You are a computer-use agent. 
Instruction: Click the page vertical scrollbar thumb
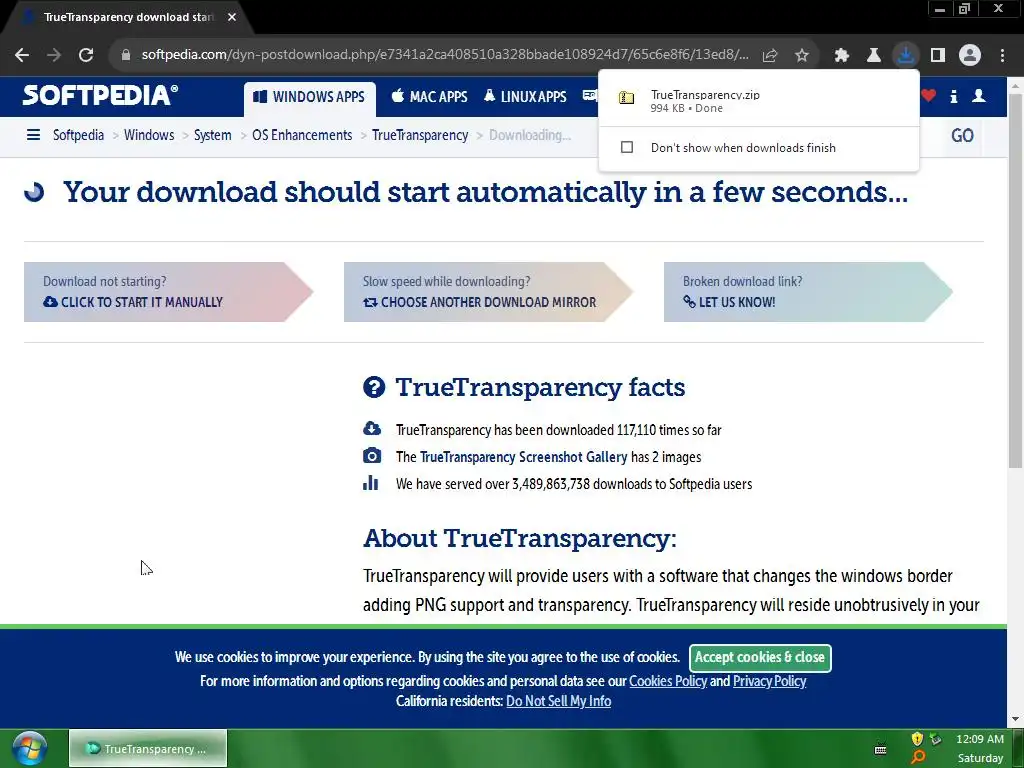point(1015,281)
